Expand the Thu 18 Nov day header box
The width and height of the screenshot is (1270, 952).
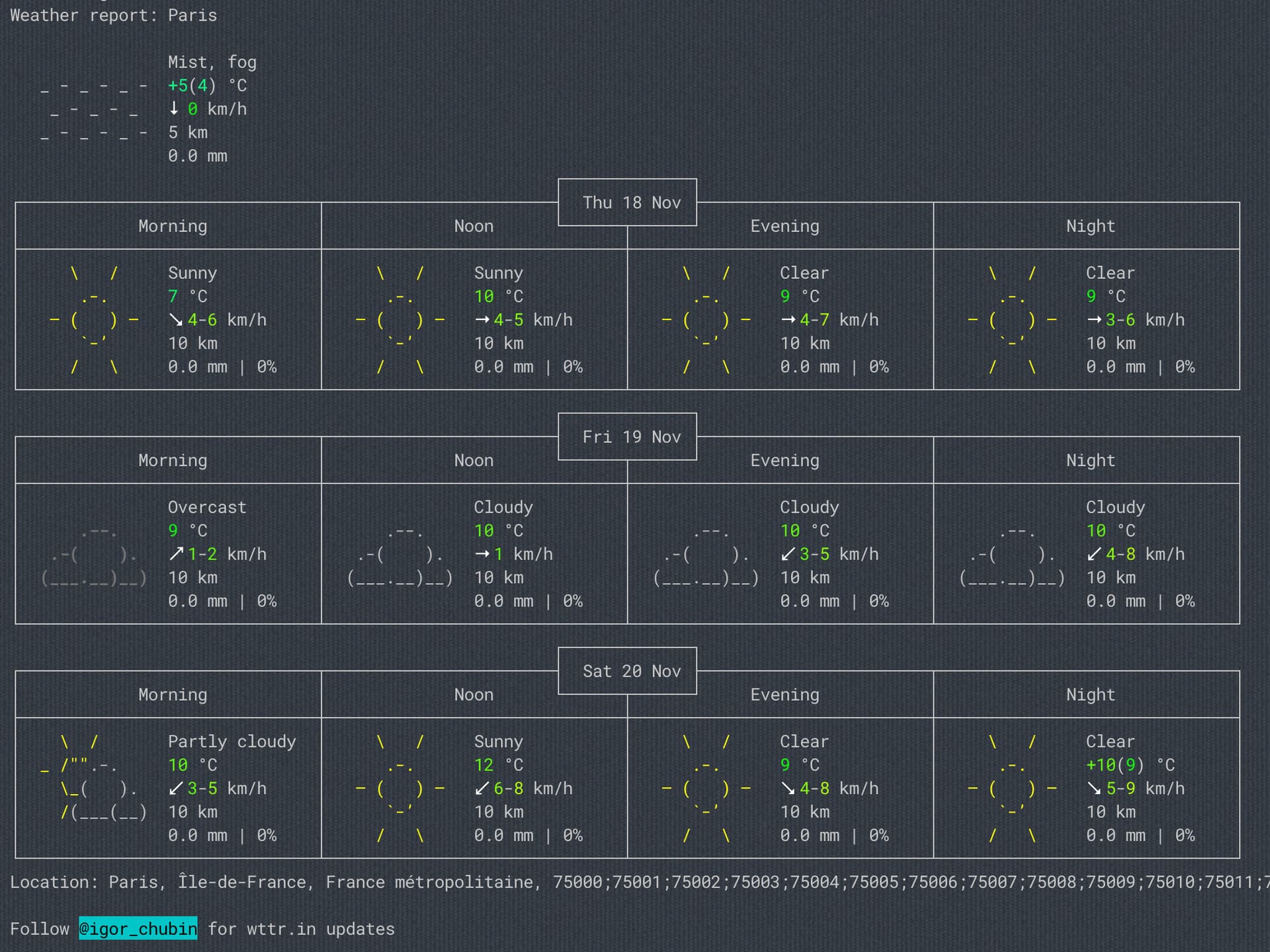(x=627, y=202)
